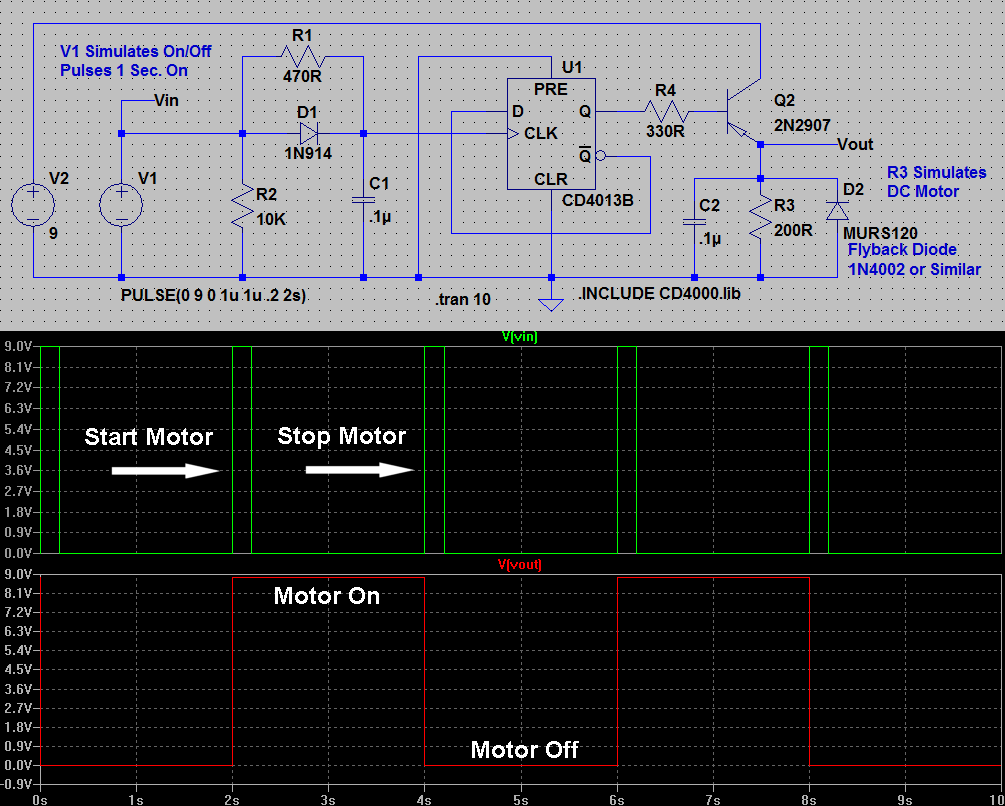The image size is (1005, 806).
Task: Click the CLK pin triangle on U1
Action: click(x=512, y=133)
